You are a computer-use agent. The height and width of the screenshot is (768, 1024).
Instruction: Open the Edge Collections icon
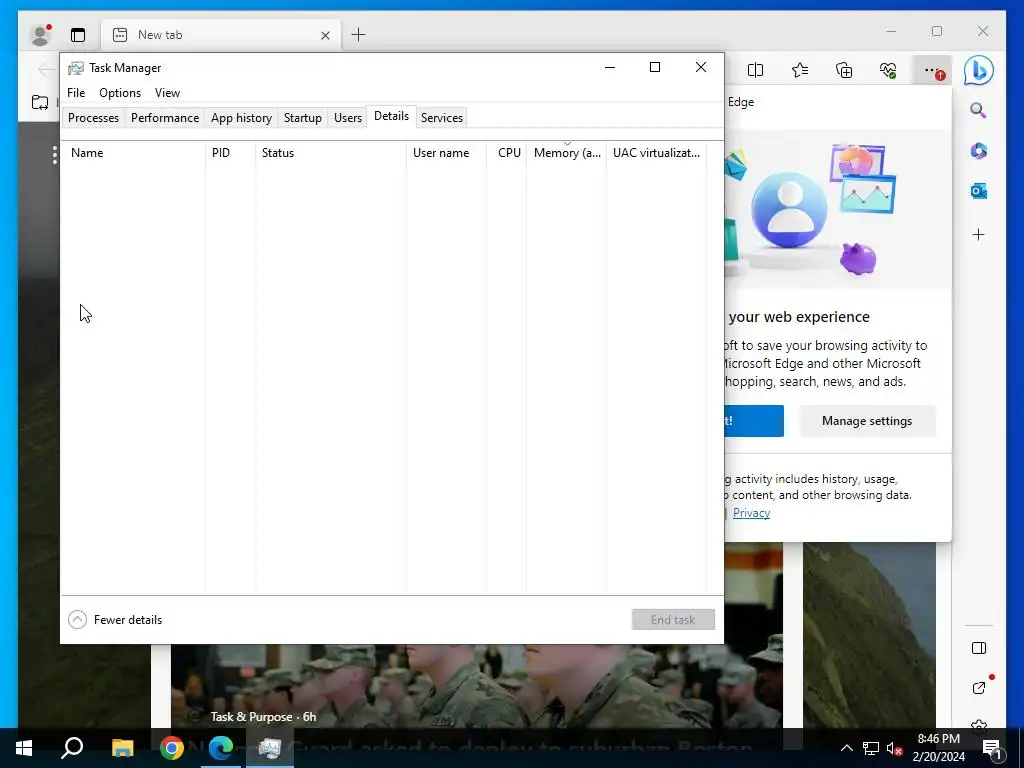844,70
